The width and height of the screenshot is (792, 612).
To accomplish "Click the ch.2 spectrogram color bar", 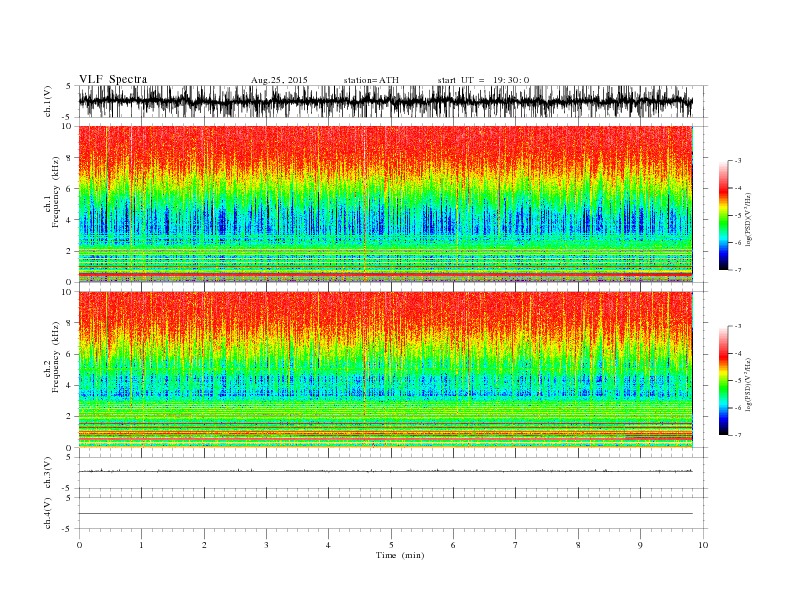I will tap(724, 380).
